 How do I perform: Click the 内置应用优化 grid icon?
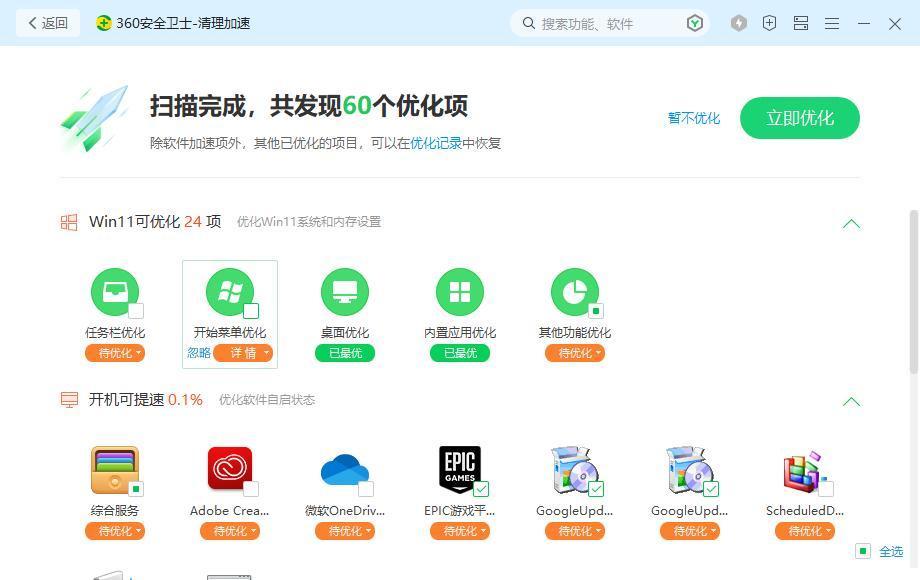(460, 291)
